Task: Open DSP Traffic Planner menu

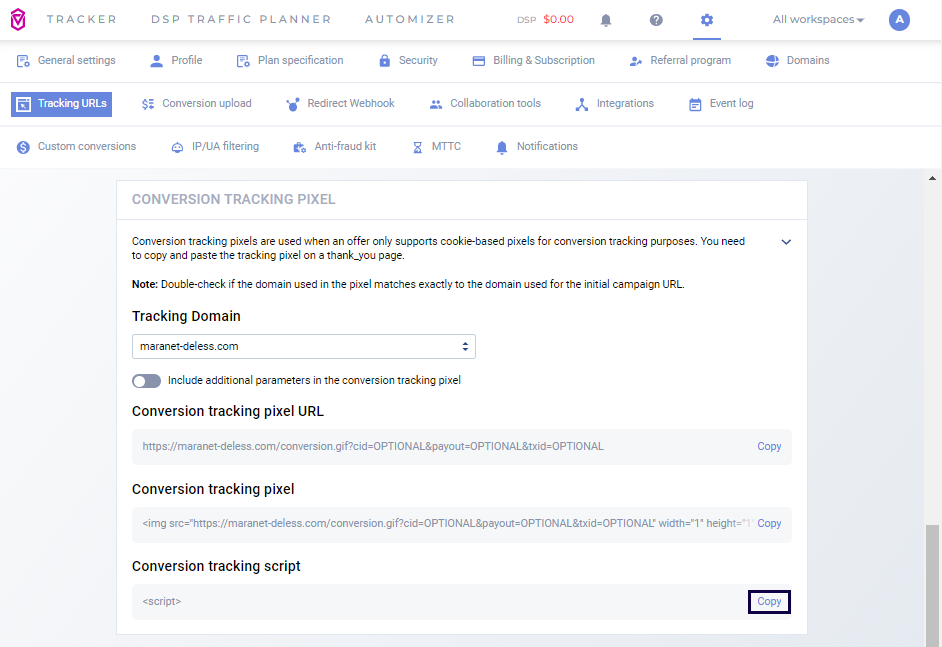Action: point(241,20)
